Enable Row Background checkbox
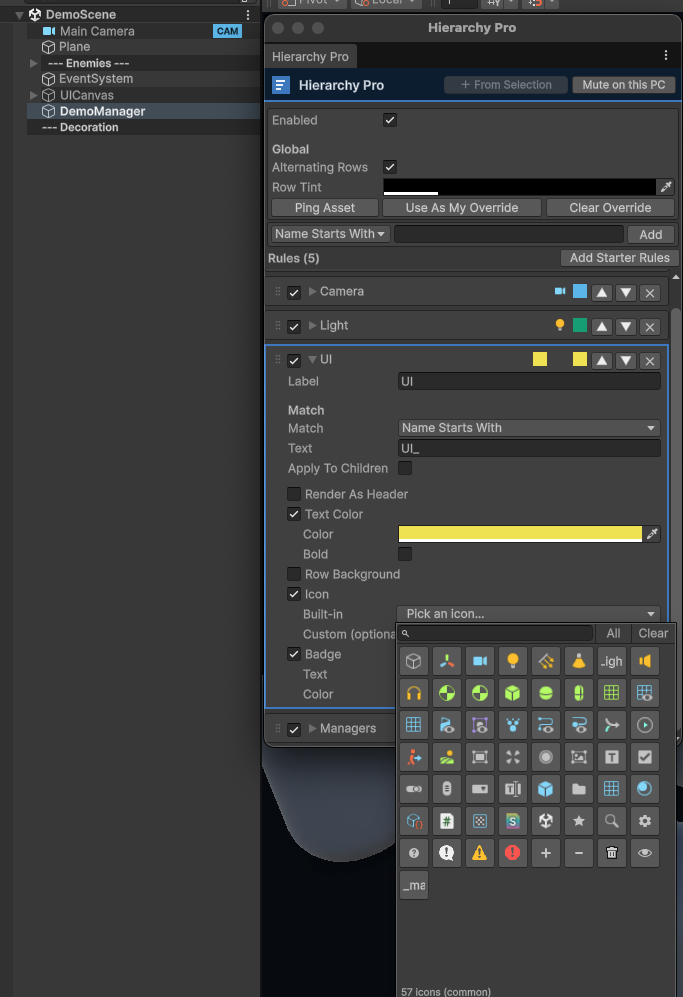The height and width of the screenshot is (997, 683). click(294, 574)
